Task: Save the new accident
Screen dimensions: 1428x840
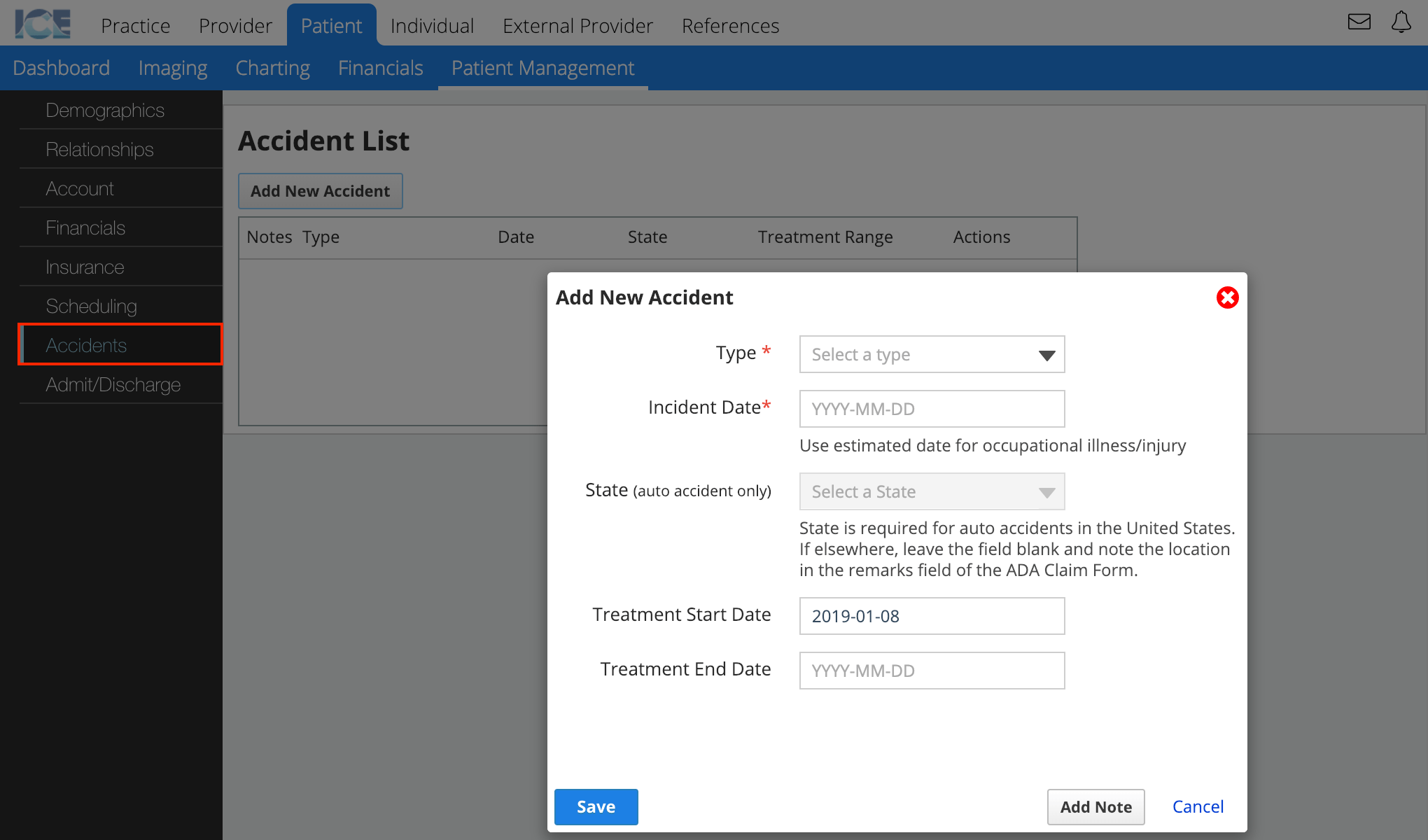Action: pos(596,807)
